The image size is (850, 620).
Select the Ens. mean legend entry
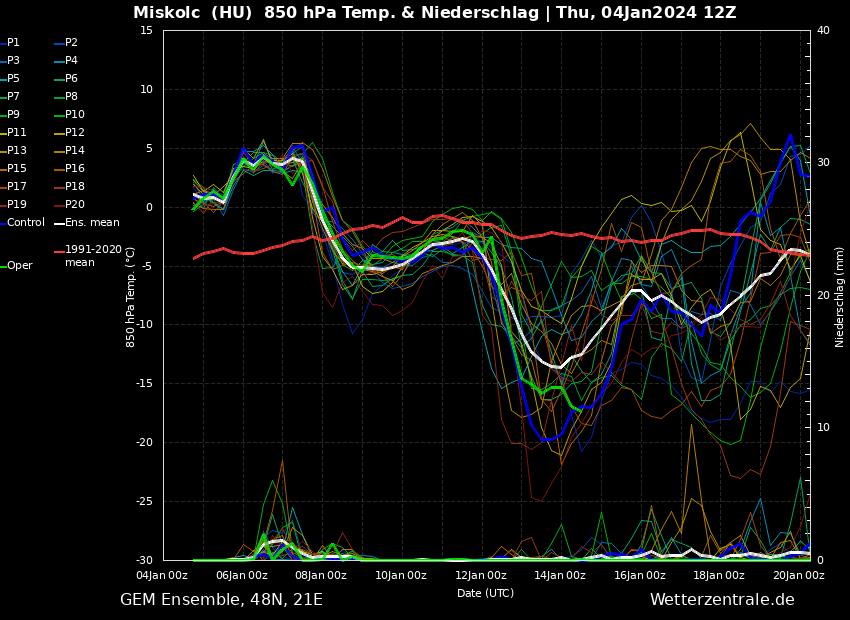coord(92,223)
